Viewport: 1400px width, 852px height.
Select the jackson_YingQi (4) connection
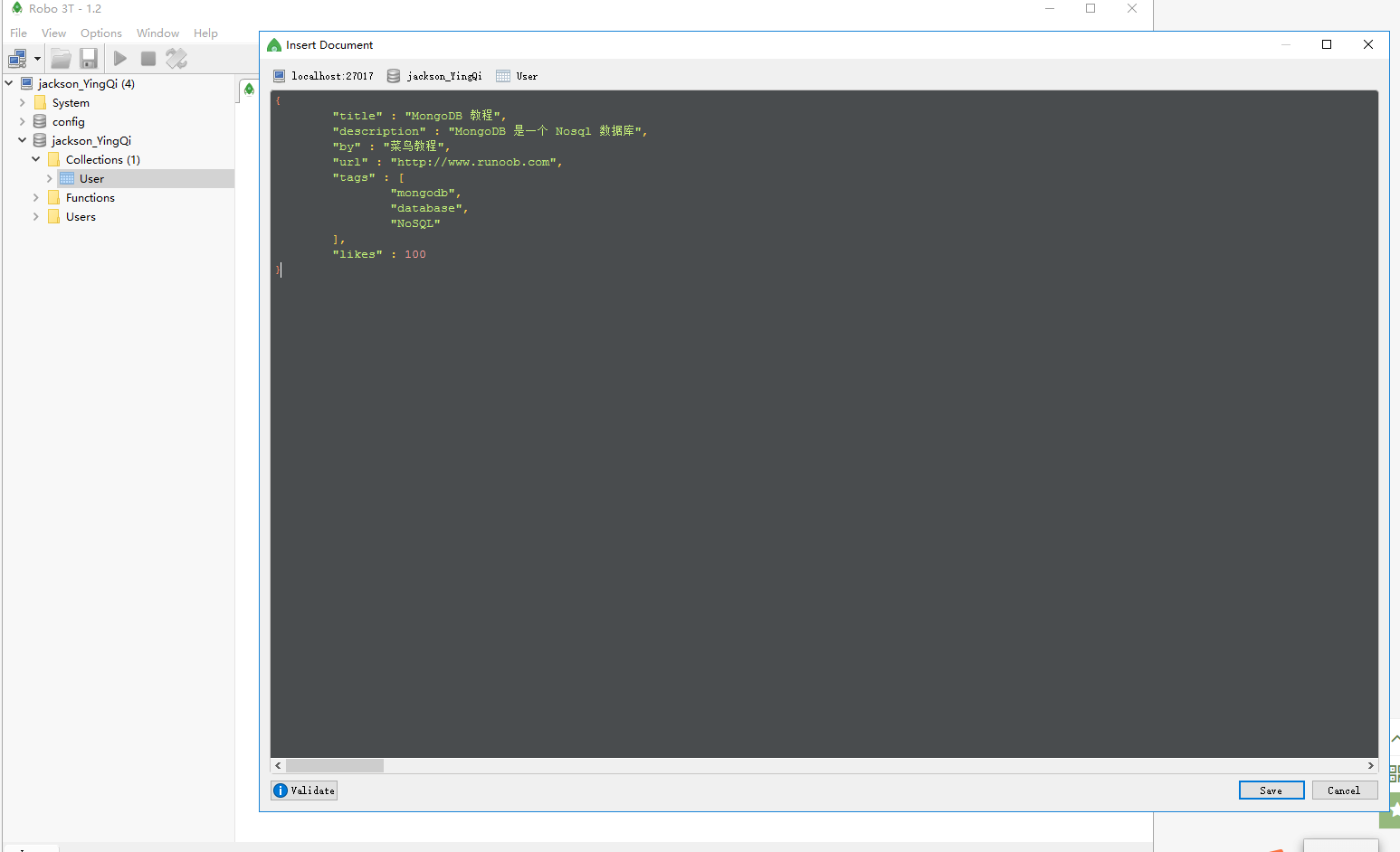coord(86,84)
